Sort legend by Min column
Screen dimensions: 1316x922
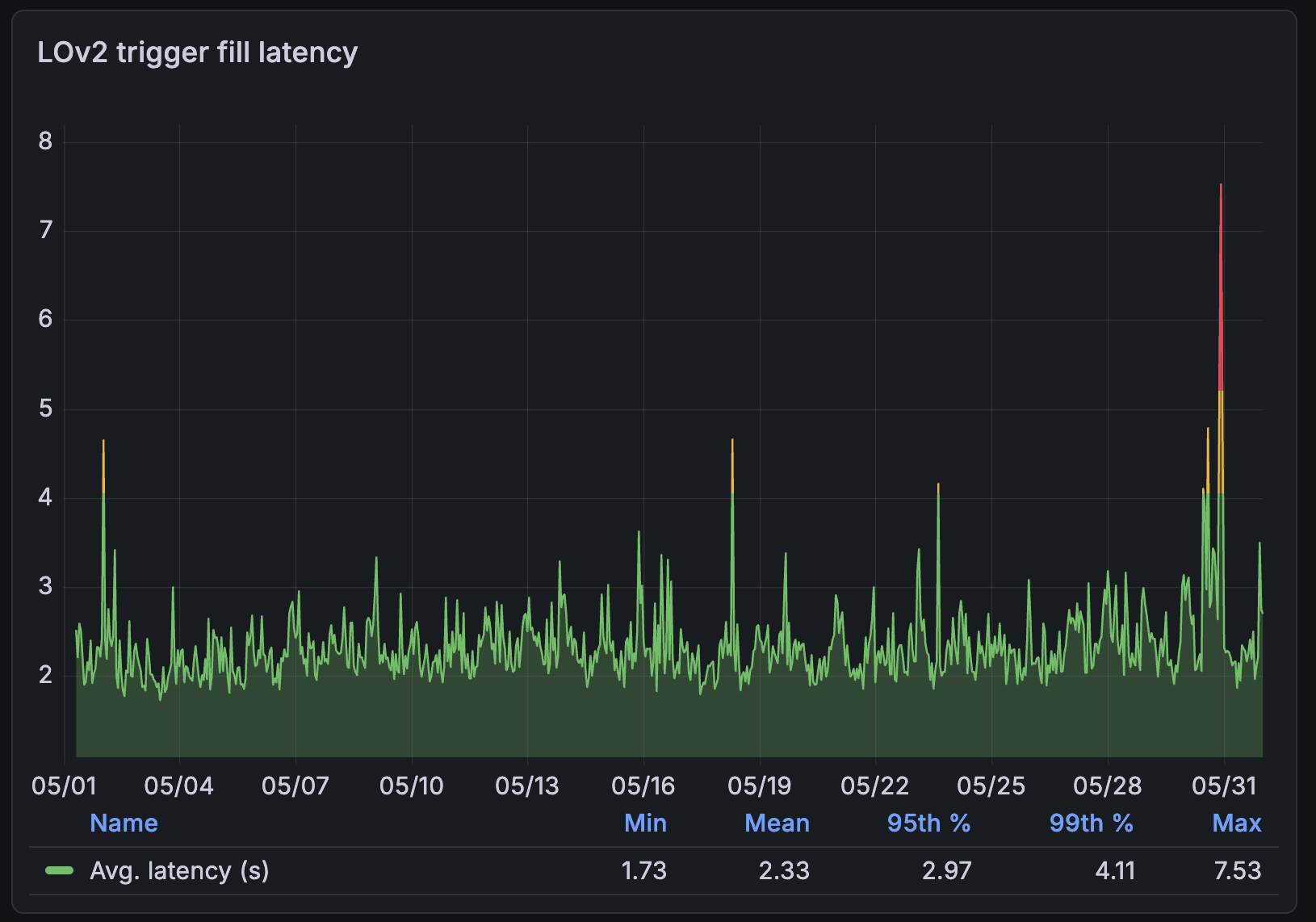(645, 823)
